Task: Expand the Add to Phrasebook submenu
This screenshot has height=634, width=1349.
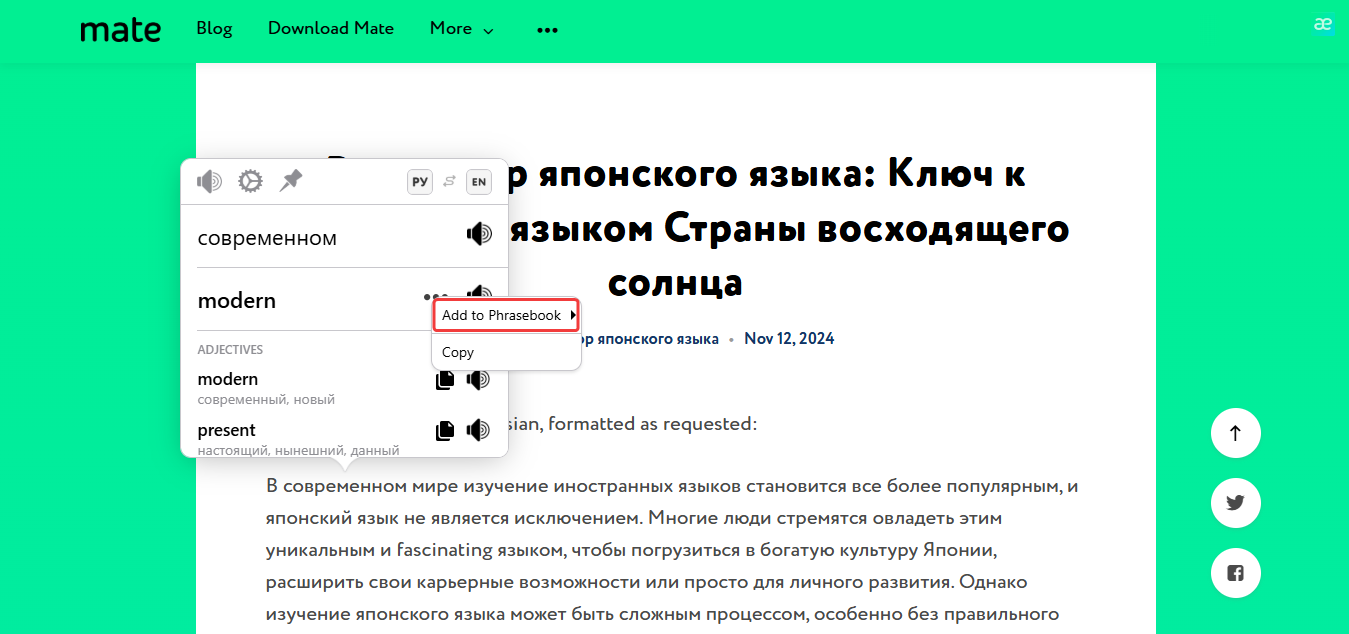Action: coord(505,315)
